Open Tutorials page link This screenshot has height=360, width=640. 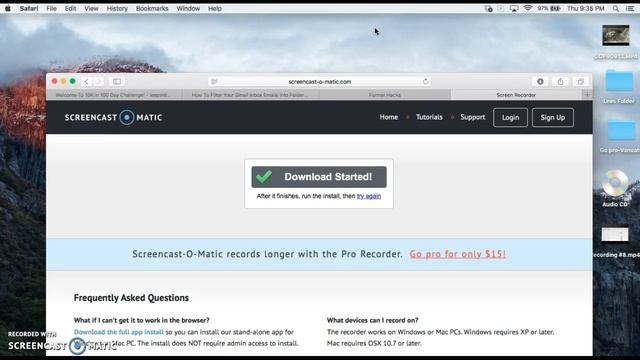point(429,117)
